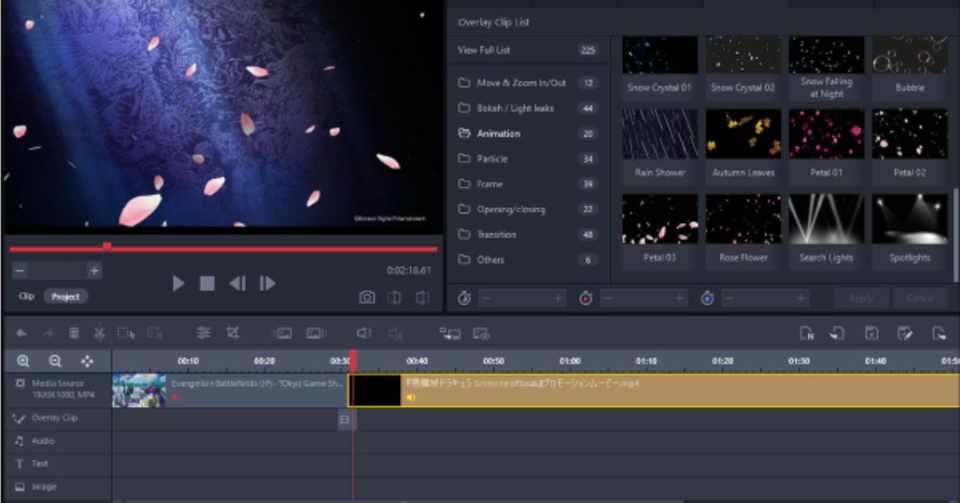Click the red preview seek bar handle
The width and height of the screenshot is (960, 503).
pyautogui.click(x=107, y=246)
